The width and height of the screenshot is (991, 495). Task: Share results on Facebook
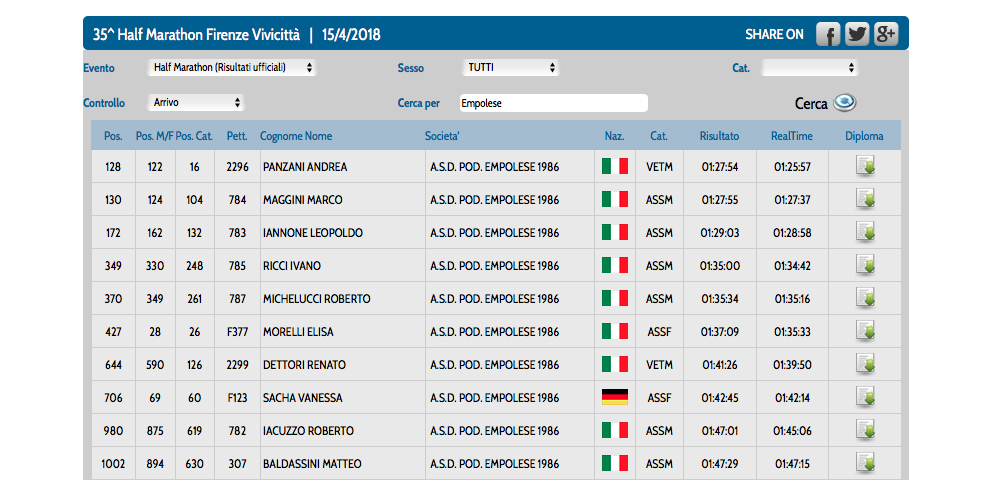click(829, 34)
